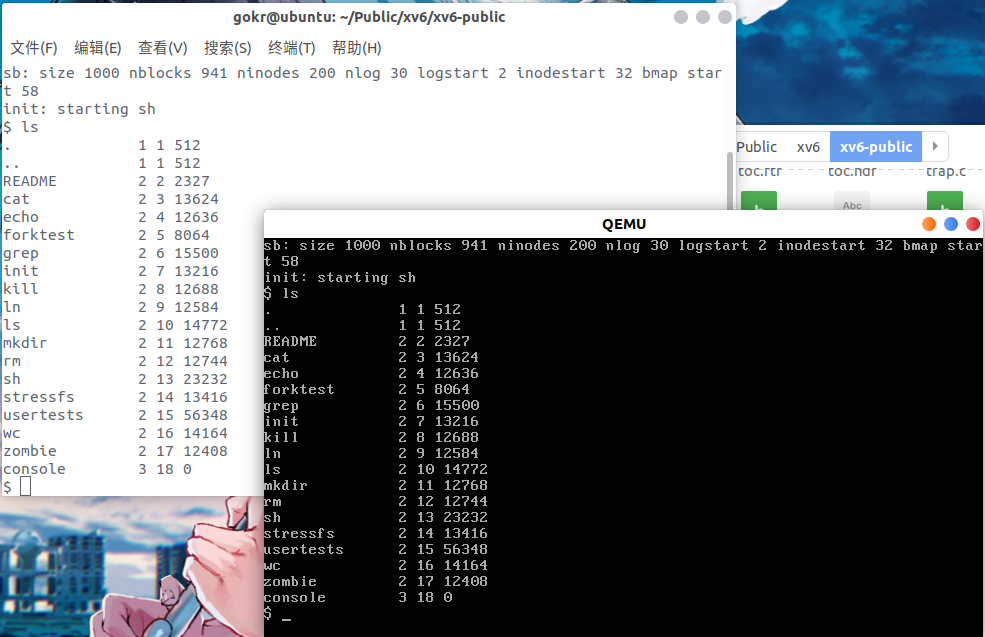
Task: Open the 查看(V) menu
Action: click(162, 48)
